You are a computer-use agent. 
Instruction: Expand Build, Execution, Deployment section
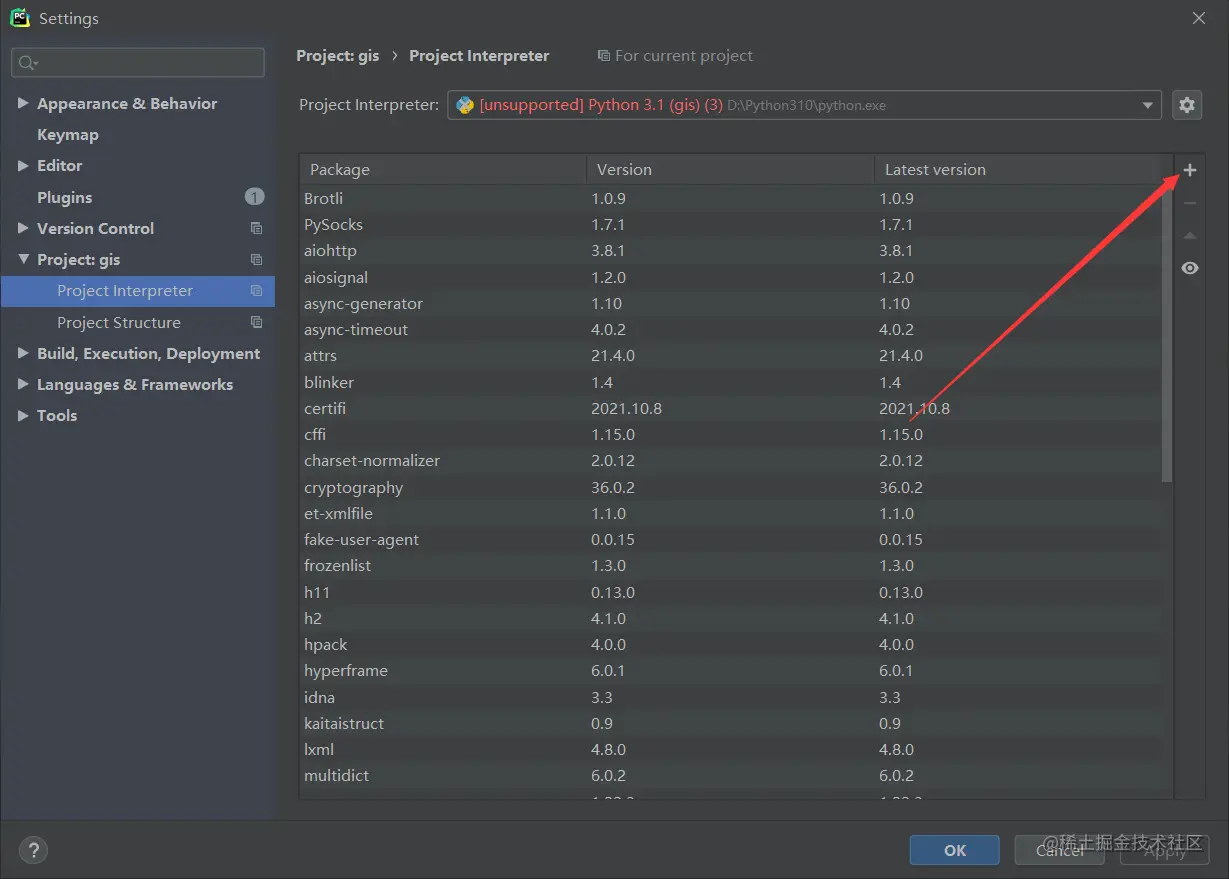[x=23, y=353]
